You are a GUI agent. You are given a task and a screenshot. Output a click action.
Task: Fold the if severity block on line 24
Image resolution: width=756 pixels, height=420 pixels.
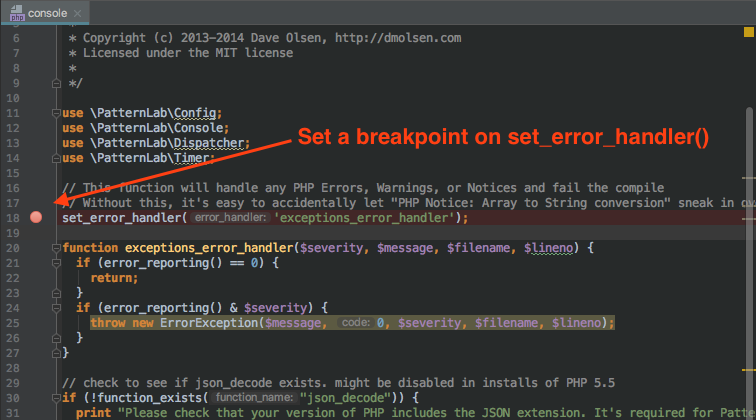pos(54,307)
